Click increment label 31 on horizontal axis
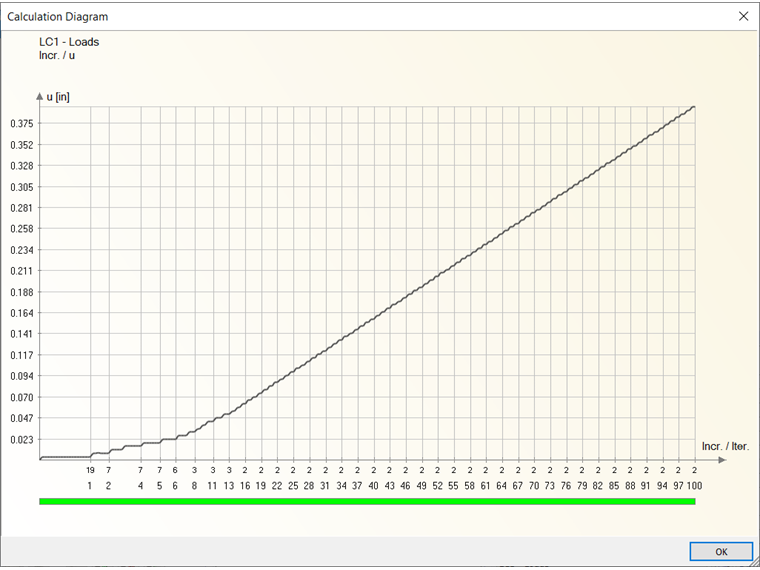 325,486
